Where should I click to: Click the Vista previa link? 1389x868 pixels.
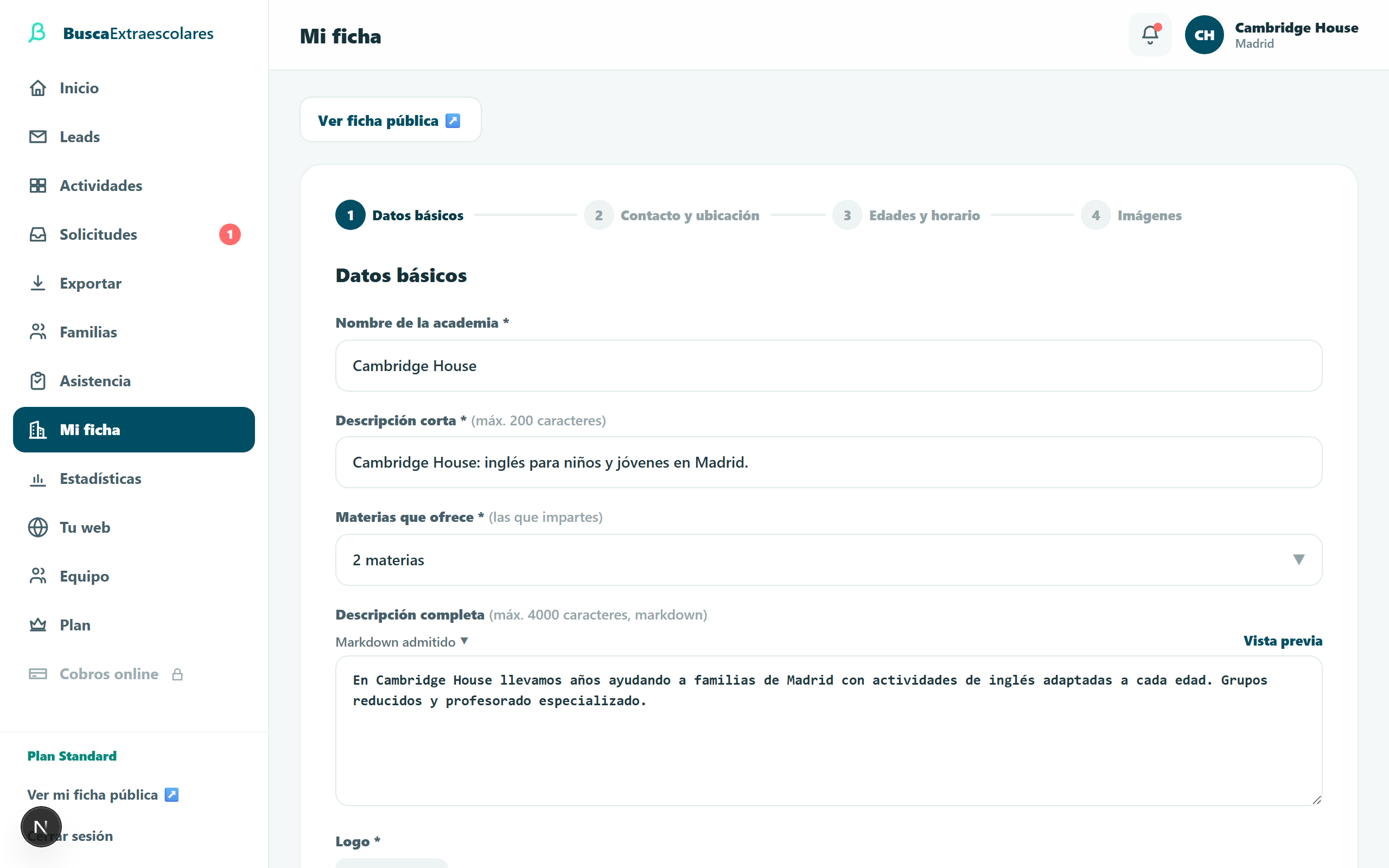tap(1283, 641)
